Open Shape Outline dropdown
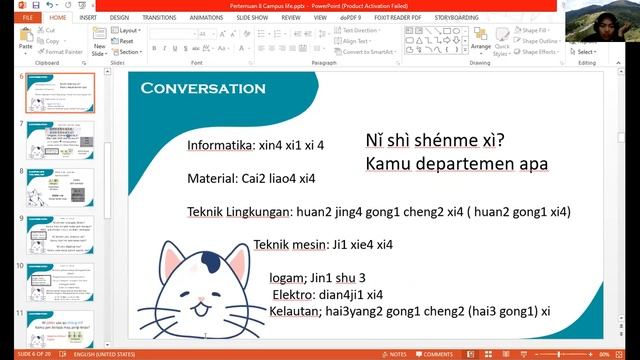The image size is (640, 360). point(537,41)
